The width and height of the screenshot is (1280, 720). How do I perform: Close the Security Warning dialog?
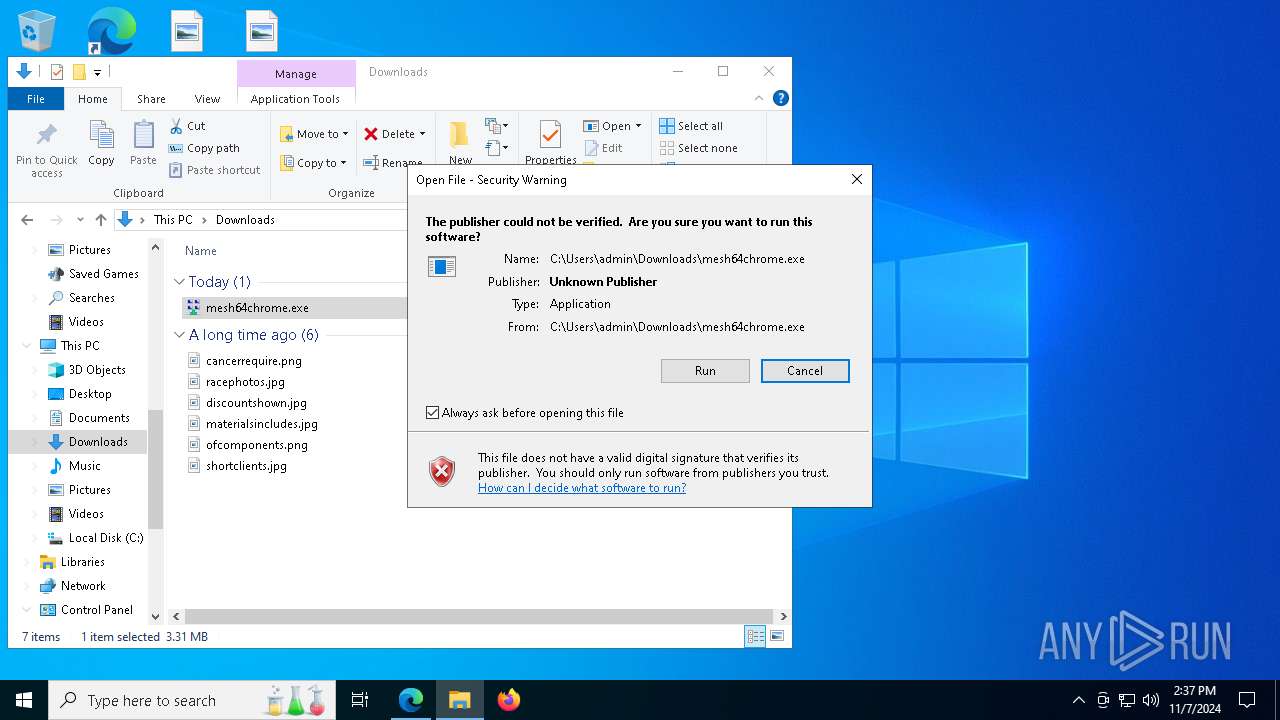[x=856, y=180]
